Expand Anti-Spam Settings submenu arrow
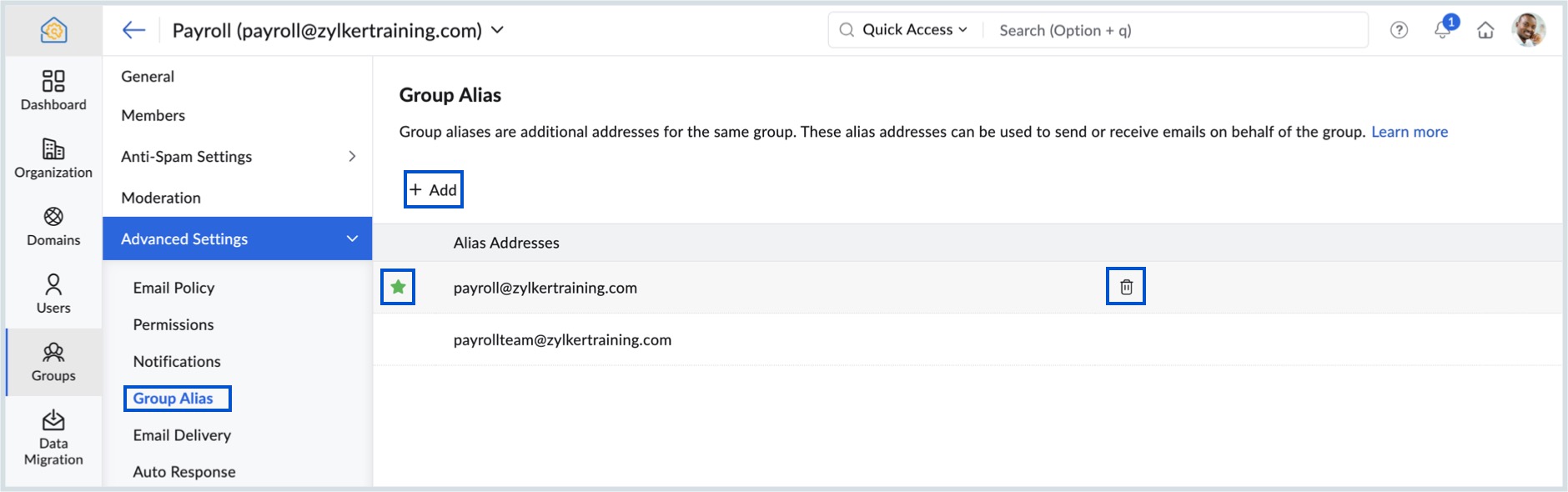1568x492 pixels. 352,156
